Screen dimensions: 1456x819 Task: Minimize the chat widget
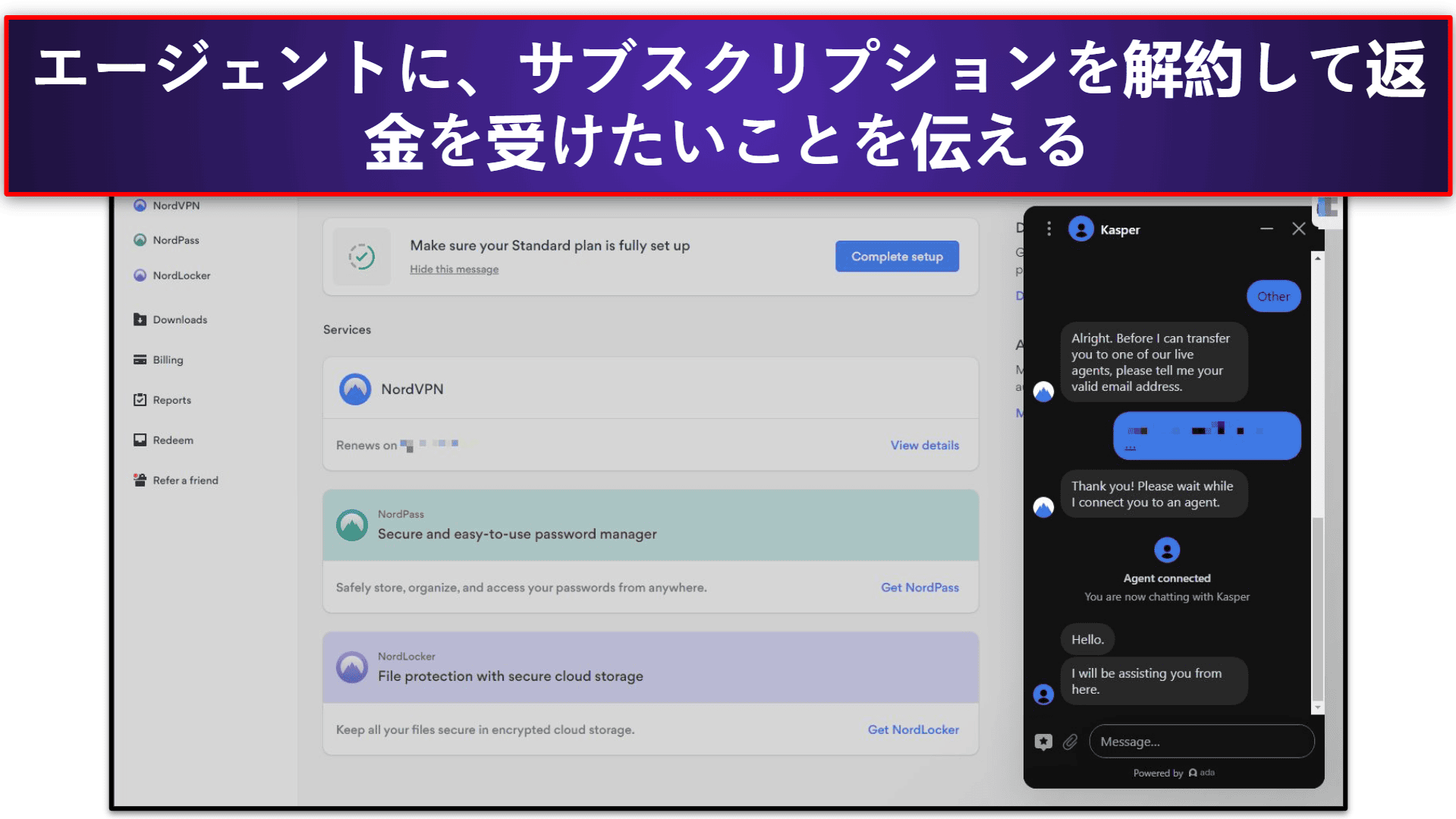click(1266, 229)
